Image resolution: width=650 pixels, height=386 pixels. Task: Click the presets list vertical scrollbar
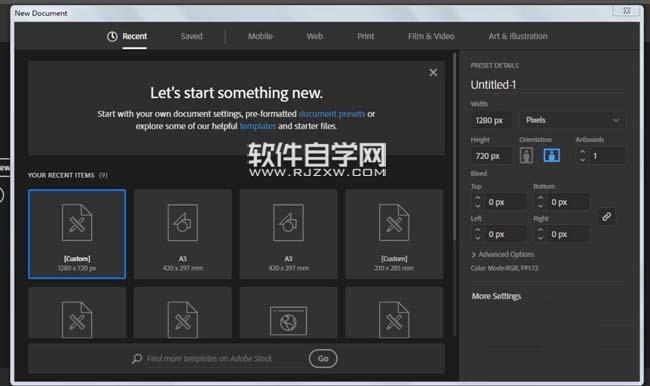[455, 146]
